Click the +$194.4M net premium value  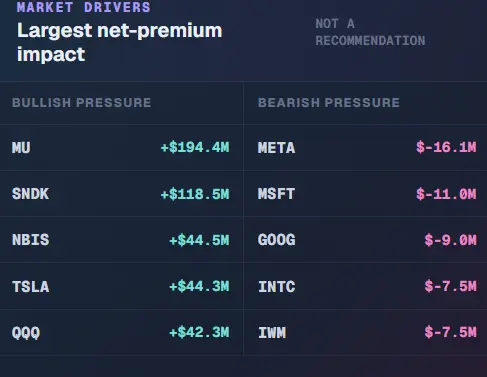point(195,147)
